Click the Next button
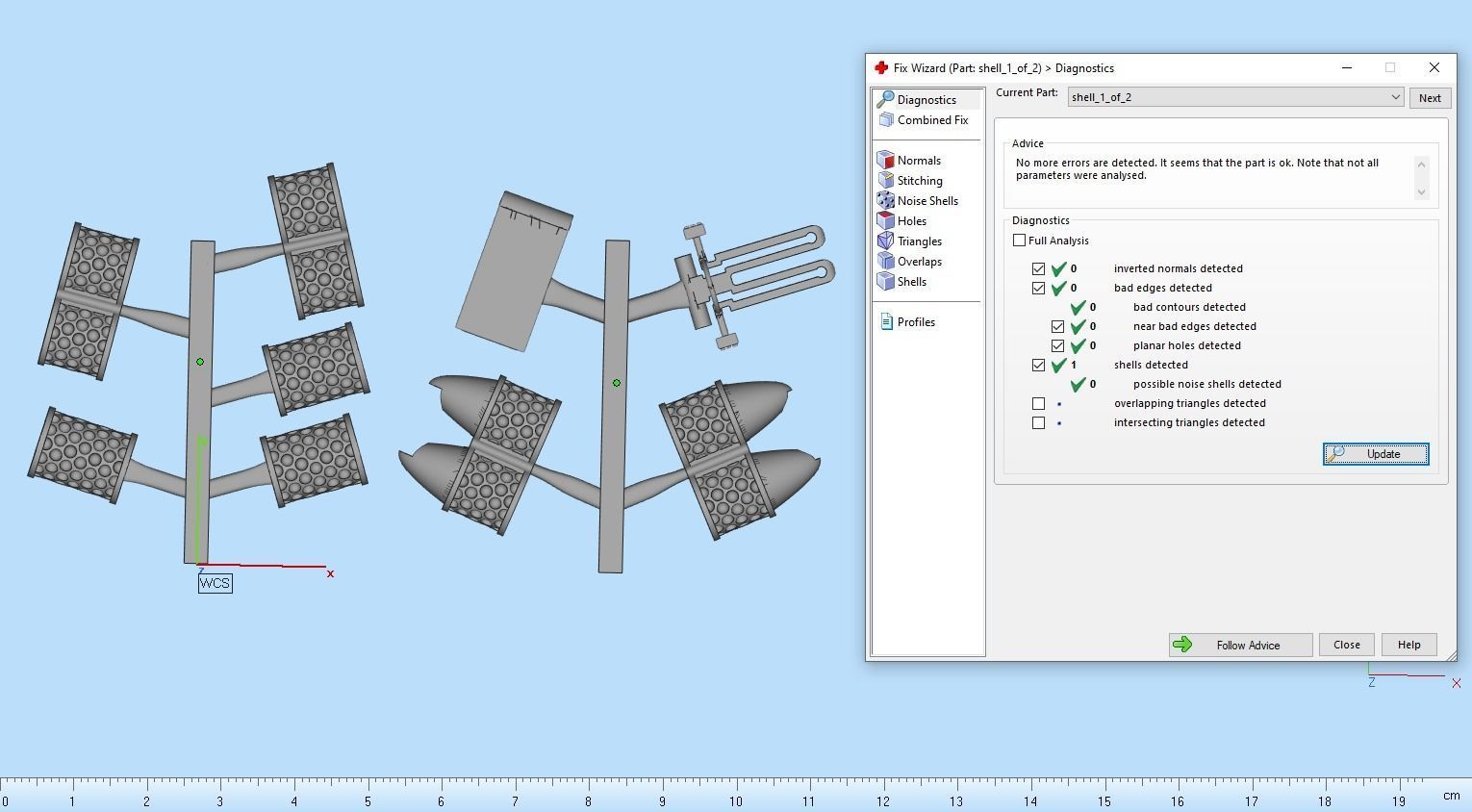The width and height of the screenshot is (1472, 812). coord(1430,98)
